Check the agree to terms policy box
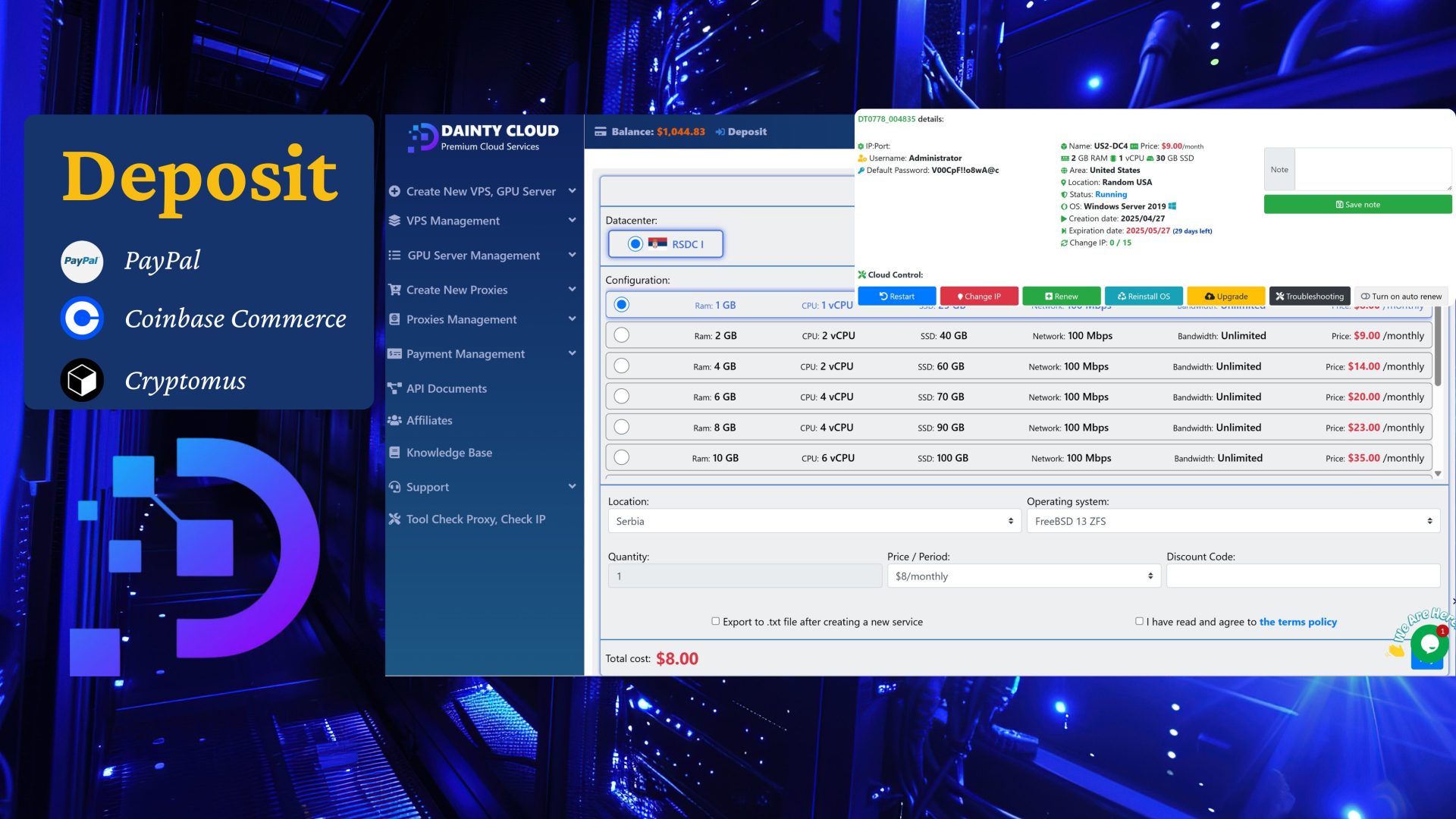Viewport: 1456px width, 819px height. tap(1139, 621)
